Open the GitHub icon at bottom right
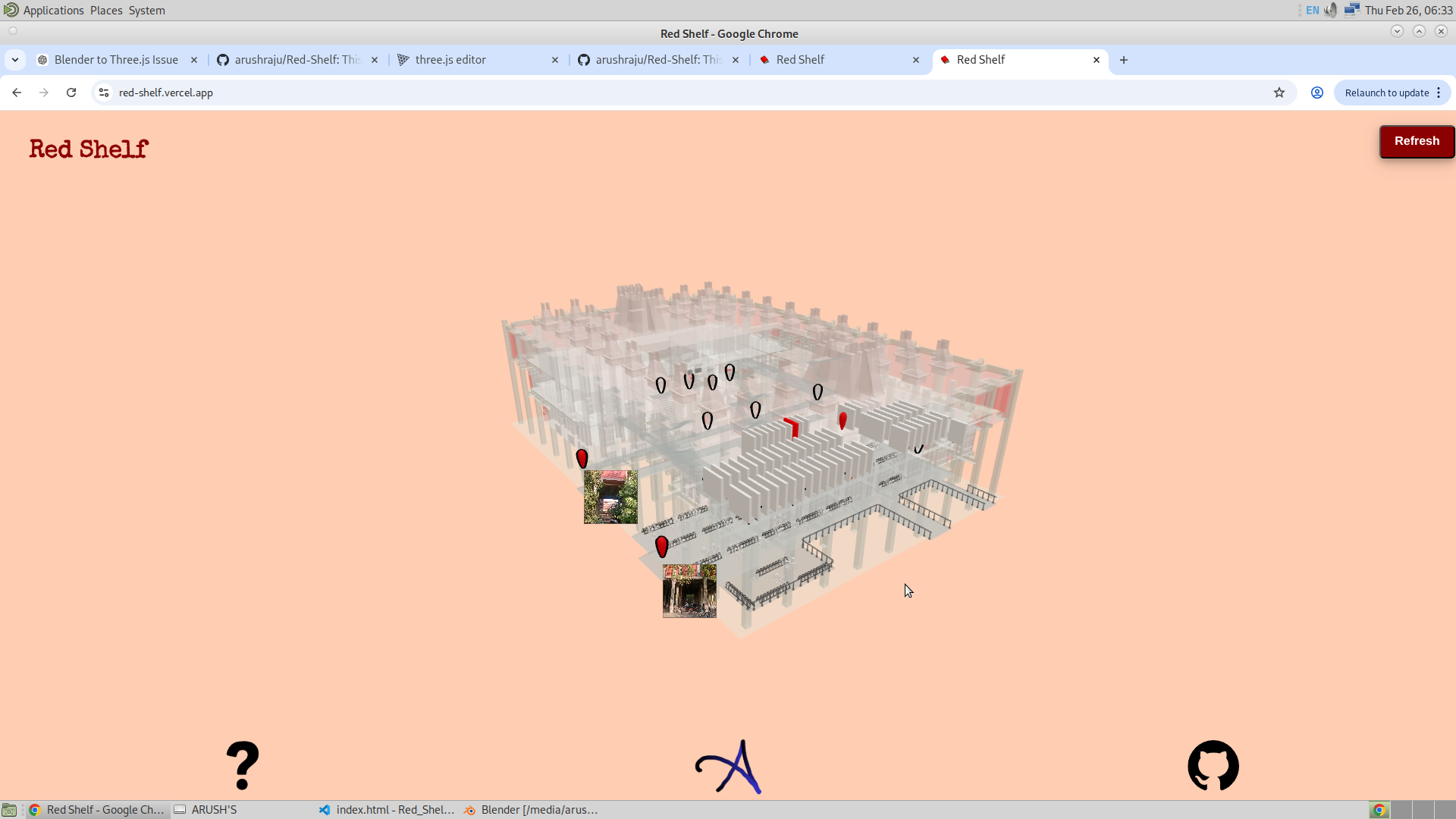The image size is (1456, 819). [x=1213, y=765]
